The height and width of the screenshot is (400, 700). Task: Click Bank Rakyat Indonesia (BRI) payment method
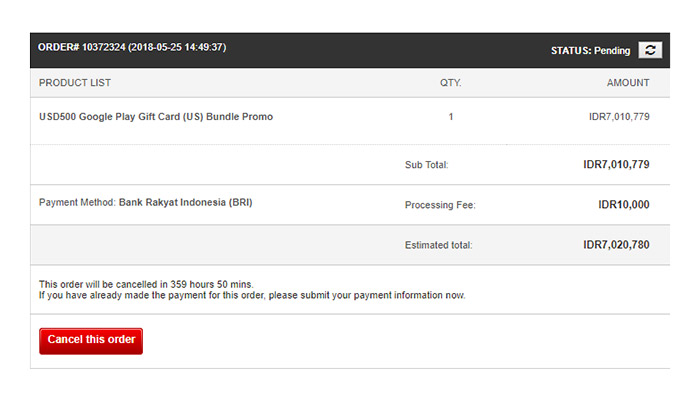[185, 203]
